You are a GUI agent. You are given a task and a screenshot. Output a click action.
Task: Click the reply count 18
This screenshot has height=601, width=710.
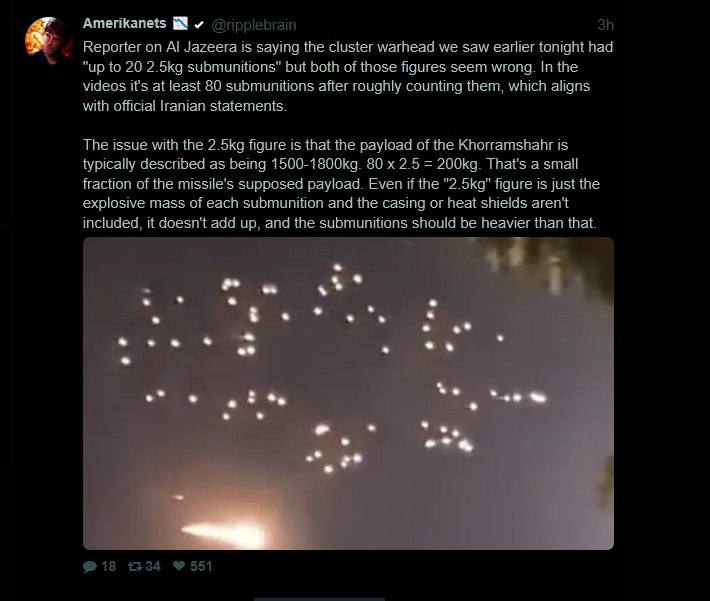[x=108, y=567]
